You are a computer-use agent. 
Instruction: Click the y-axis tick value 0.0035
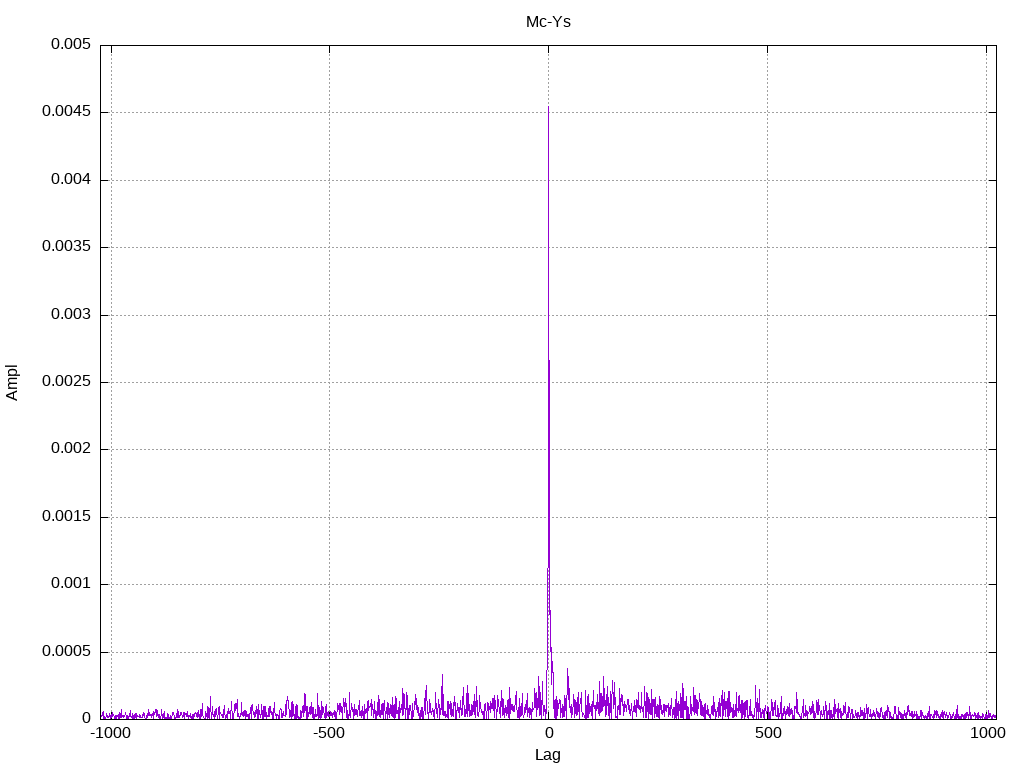[x=67, y=246]
